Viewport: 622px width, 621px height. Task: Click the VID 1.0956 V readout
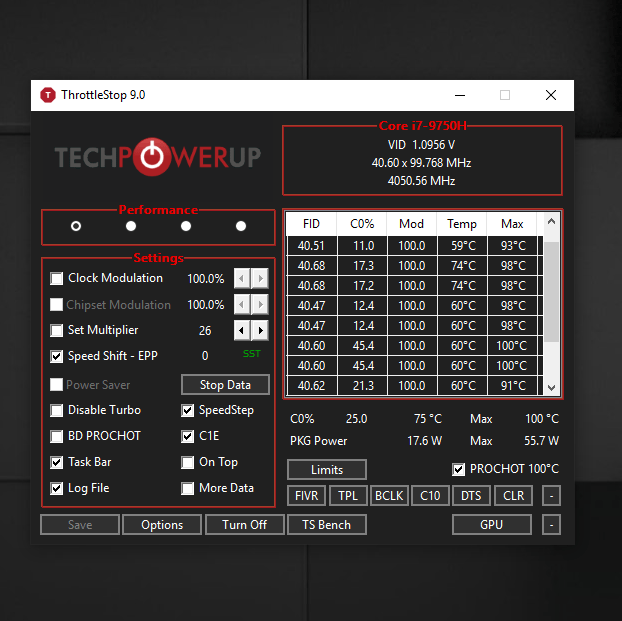[421, 145]
